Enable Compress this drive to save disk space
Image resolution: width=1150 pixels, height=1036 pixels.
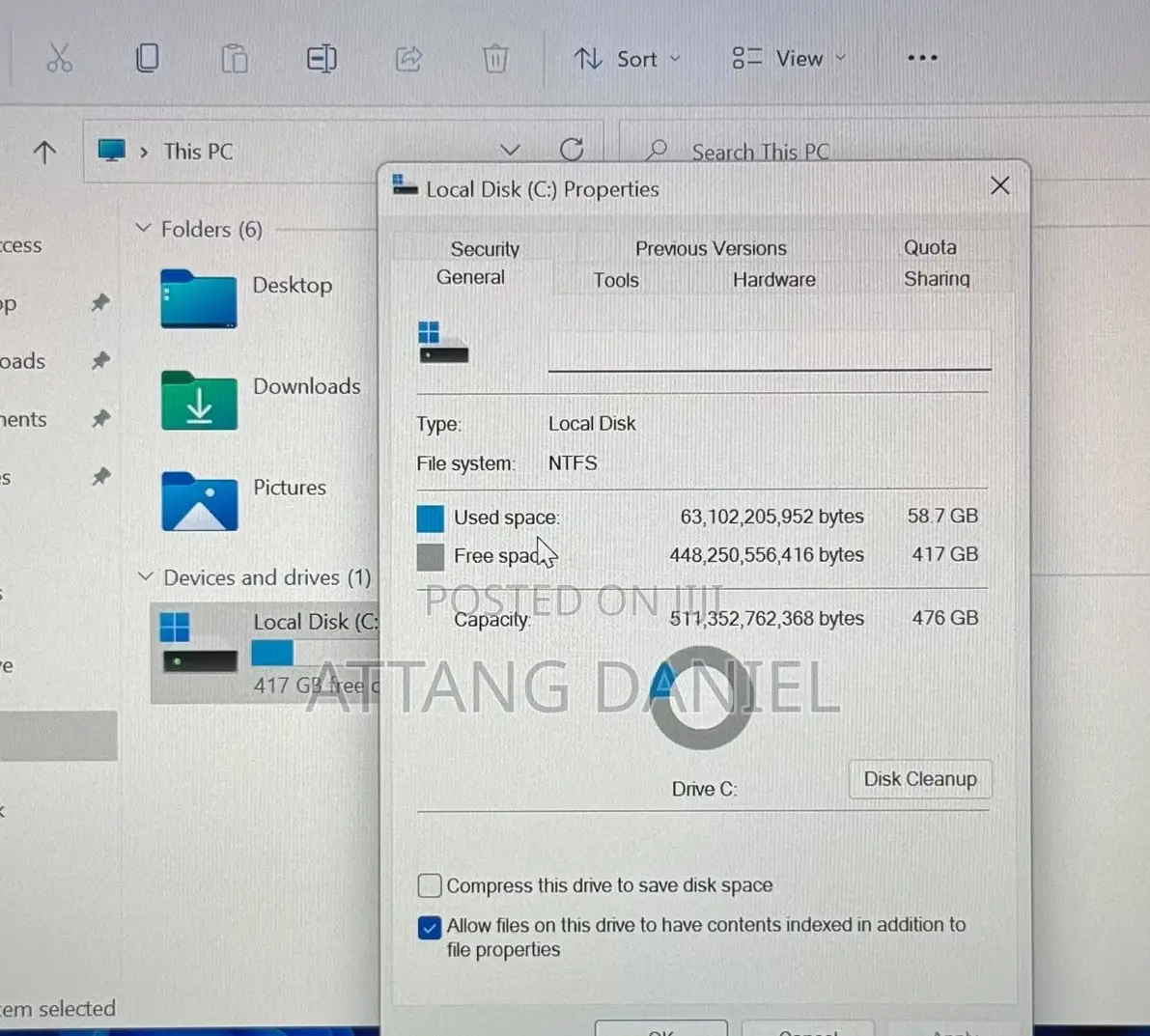(x=429, y=885)
